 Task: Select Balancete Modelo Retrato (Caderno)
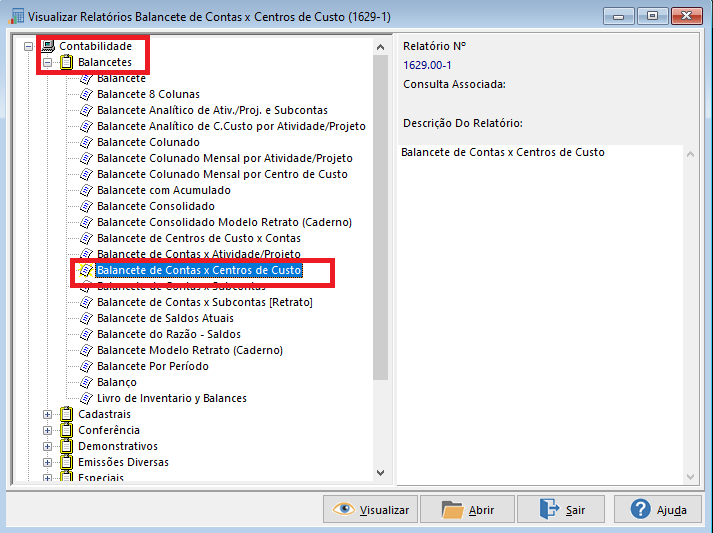click(190, 350)
